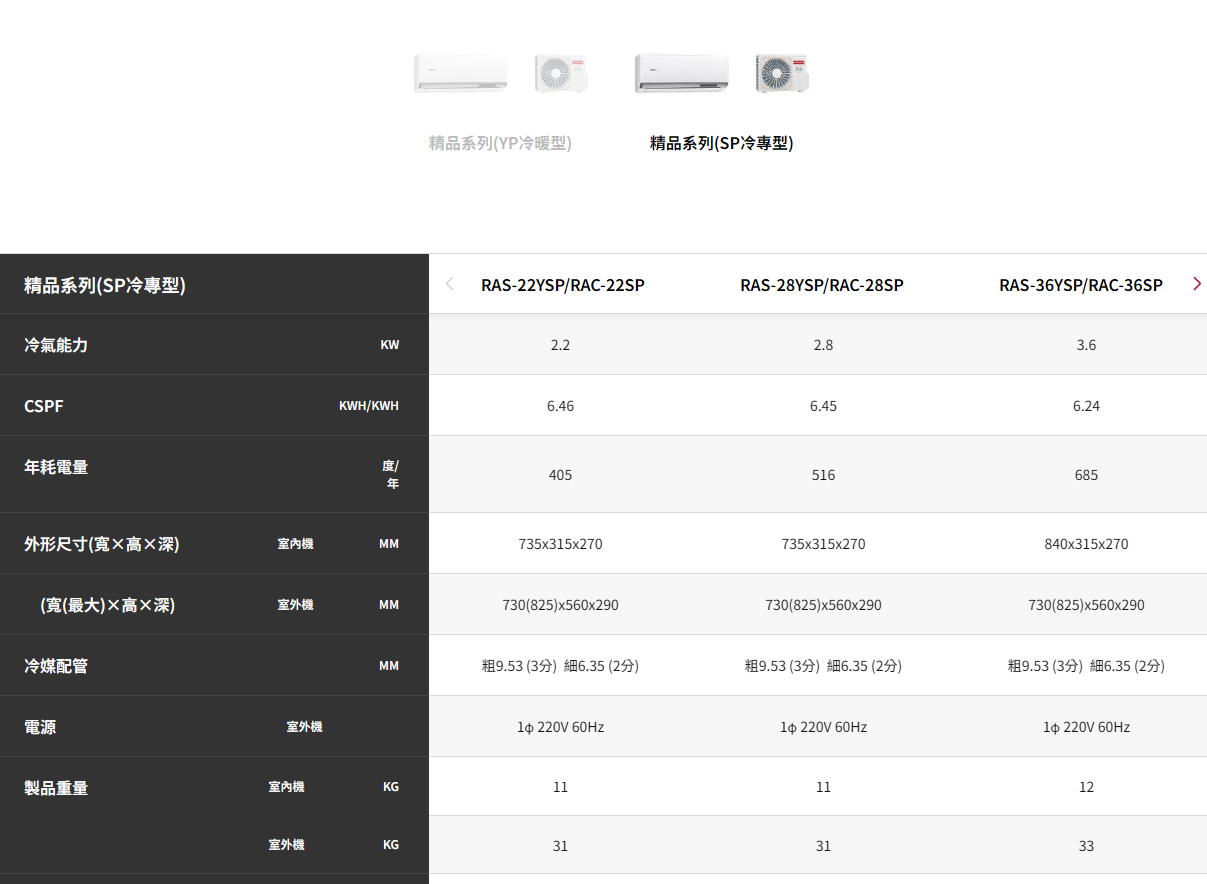Click the 840x315x270 indoor dimension cell
The width and height of the screenshot is (1207, 884).
click(1086, 544)
